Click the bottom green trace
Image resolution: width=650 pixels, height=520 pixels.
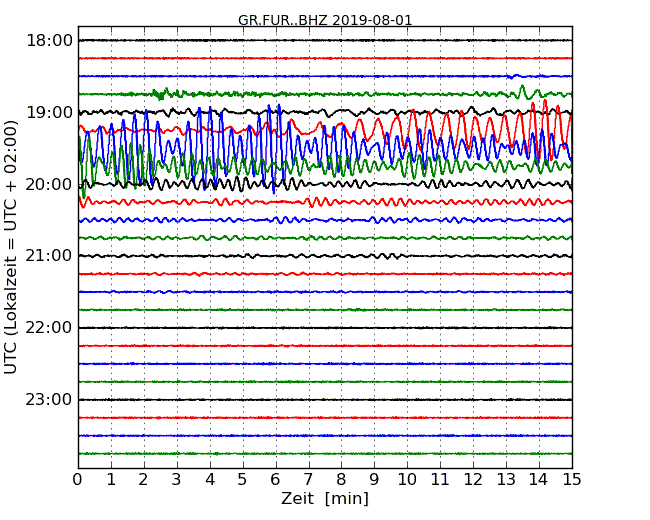coord(325,454)
